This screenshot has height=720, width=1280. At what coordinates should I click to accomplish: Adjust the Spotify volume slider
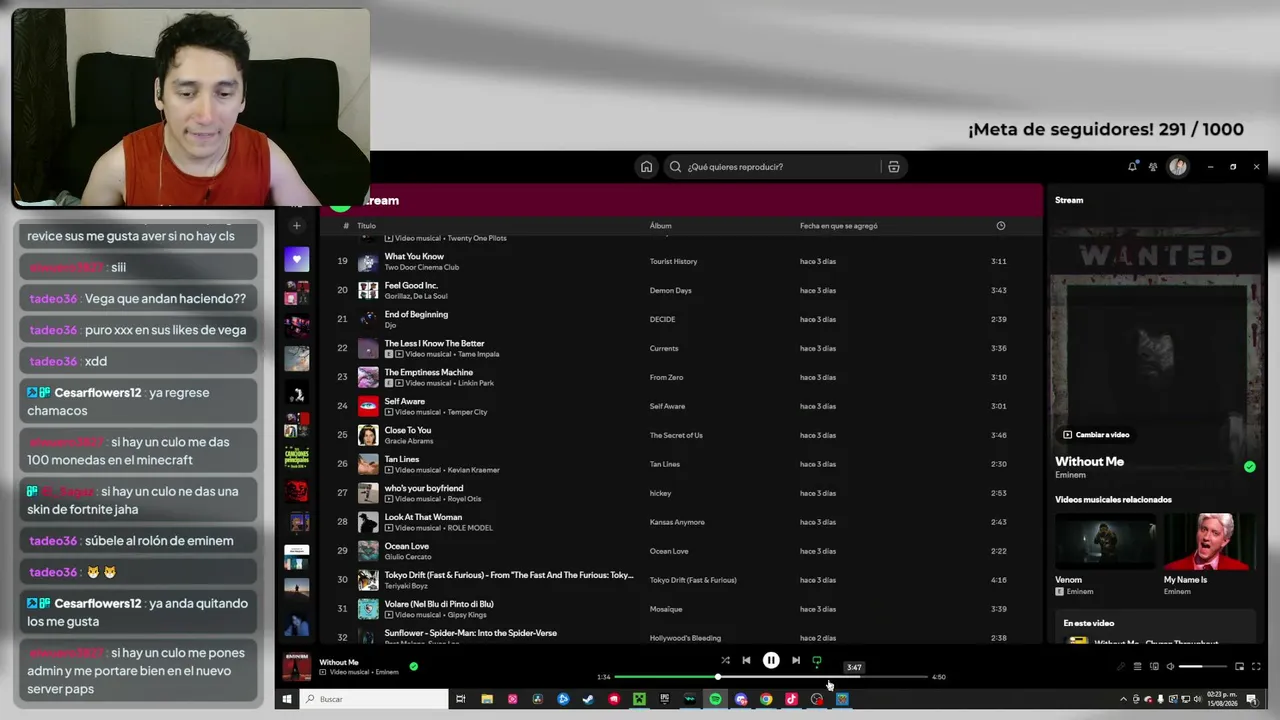(x=1203, y=667)
